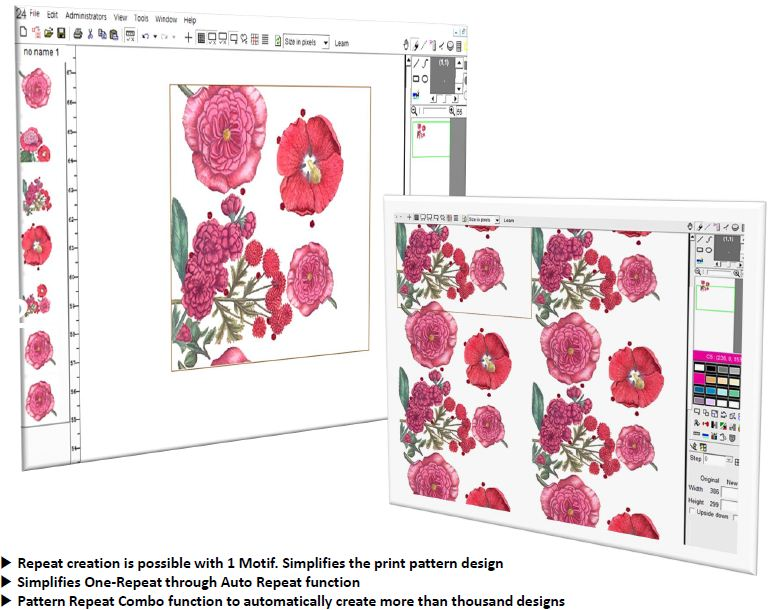Click the New document icon
772x610 pixels.
pyautogui.click(x=23, y=32)
